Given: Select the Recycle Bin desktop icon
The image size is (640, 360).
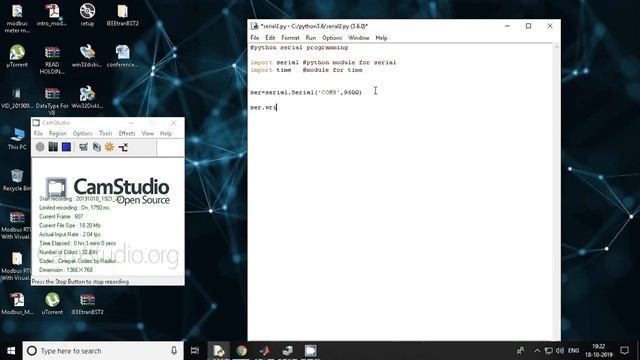Looking at the screenshot, I should (x=16, y=180).
